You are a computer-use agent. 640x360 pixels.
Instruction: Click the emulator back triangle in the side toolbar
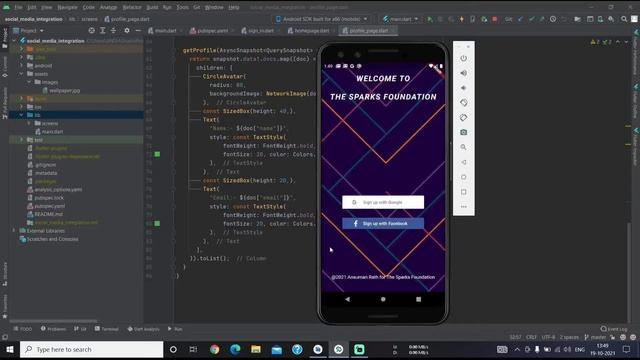pyautogui.click(x=464, y=162)
